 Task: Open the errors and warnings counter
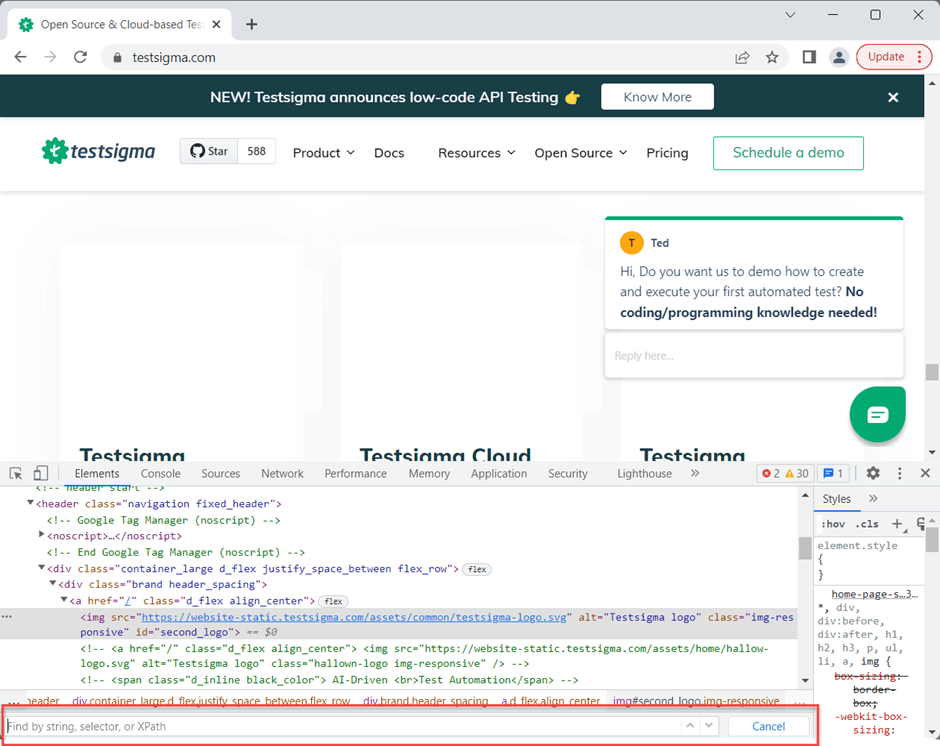(x=785, y=473)
